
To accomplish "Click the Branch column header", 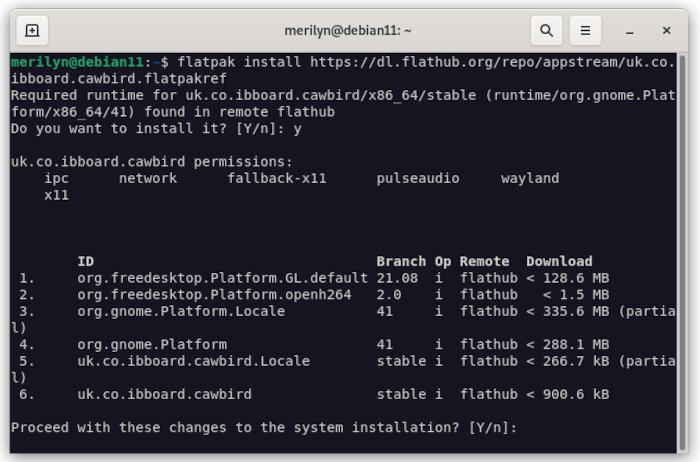I will pos(401,261).
